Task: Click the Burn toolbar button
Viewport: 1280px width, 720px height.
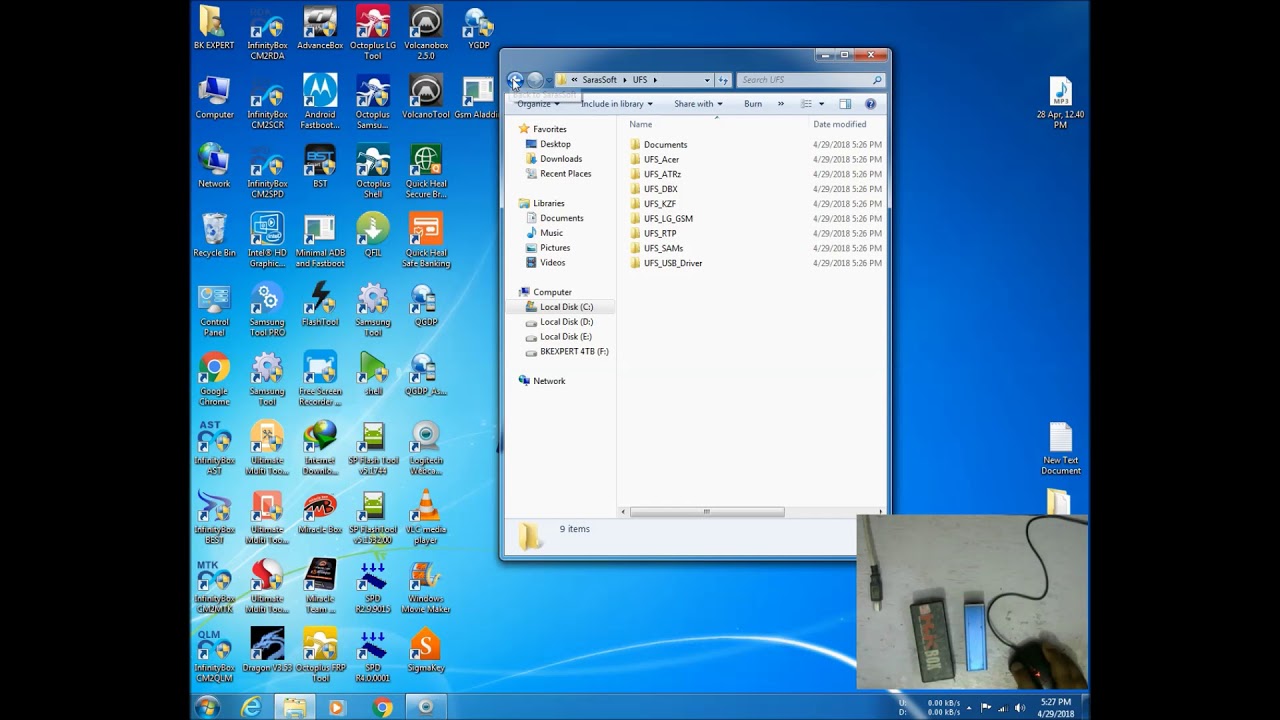Action: [753, 104]
